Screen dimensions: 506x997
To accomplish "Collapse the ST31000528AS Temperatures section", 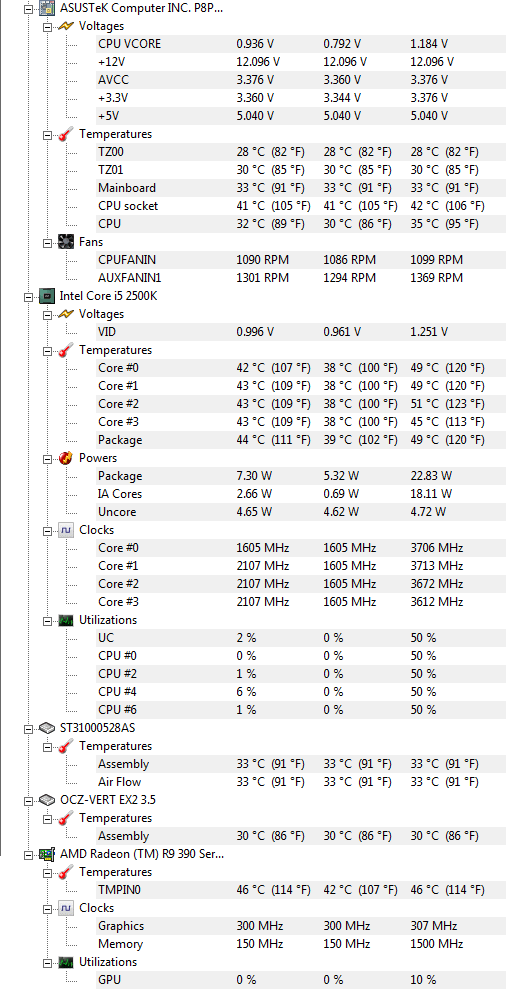I will [x=48, y=746].
